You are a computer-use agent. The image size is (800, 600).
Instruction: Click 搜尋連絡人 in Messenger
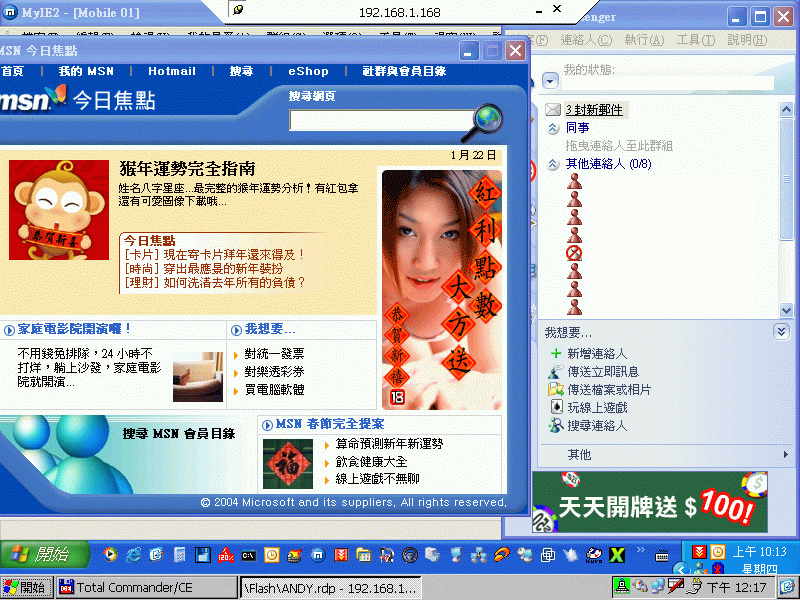pyautogui.click(x=597, y=425)
